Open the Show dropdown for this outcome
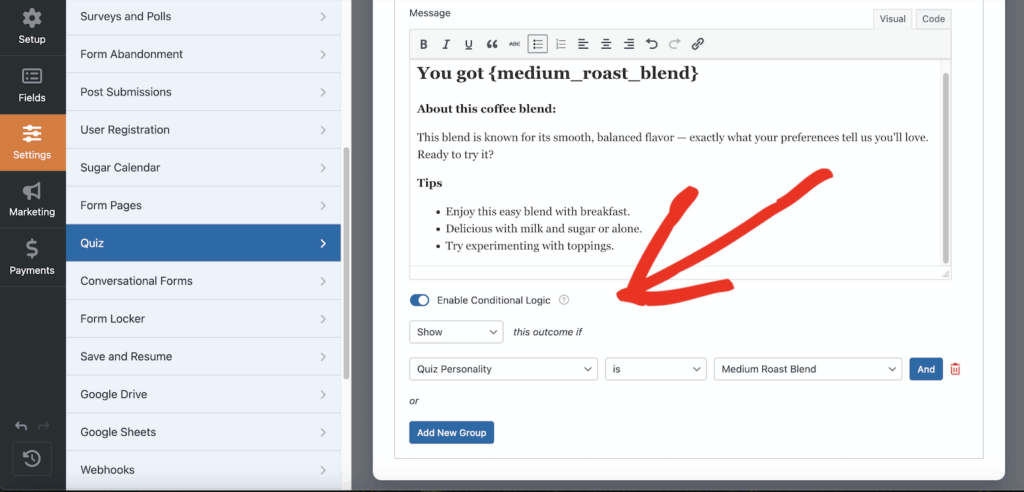 pos(456,332)
